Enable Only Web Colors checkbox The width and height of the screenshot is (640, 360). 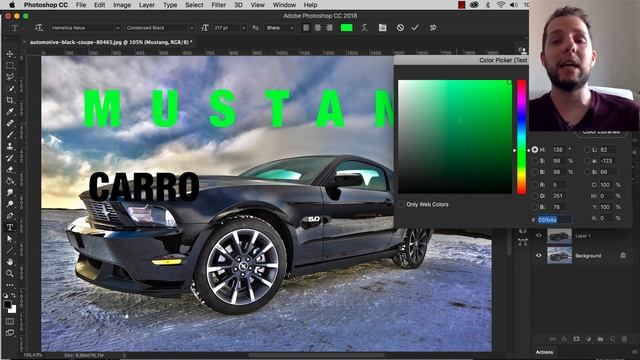point(401,204)
